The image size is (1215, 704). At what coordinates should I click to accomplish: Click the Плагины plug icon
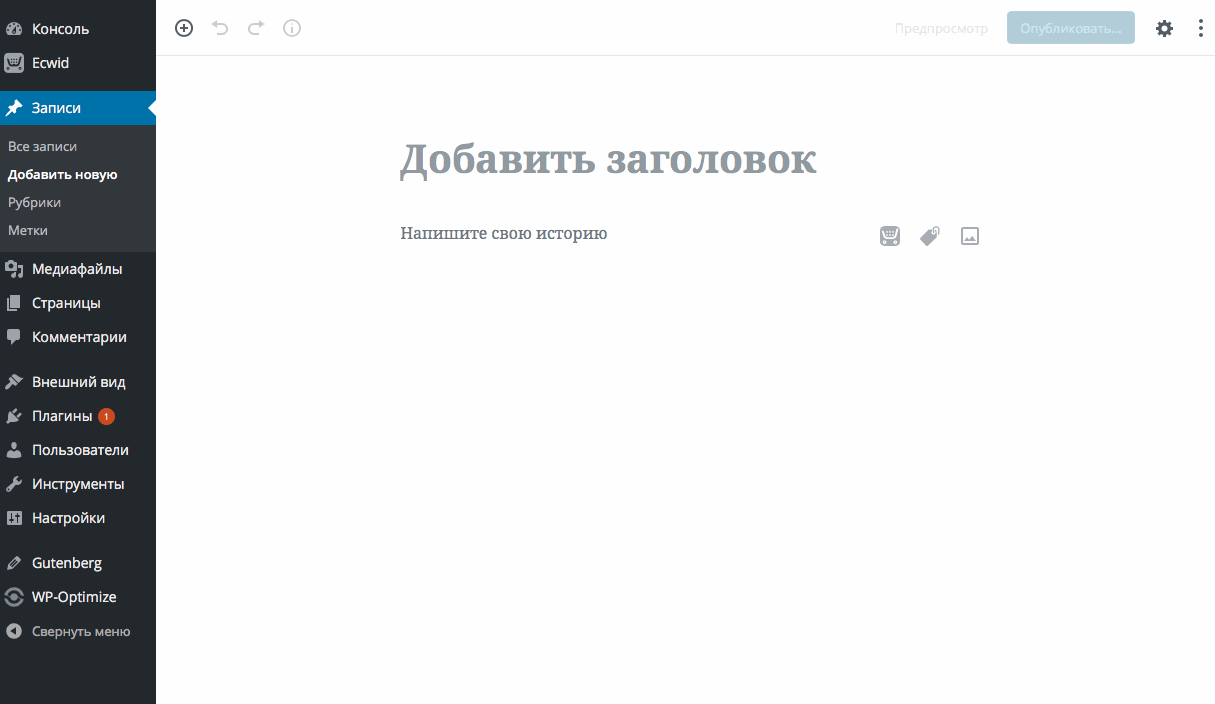[14, 416]
